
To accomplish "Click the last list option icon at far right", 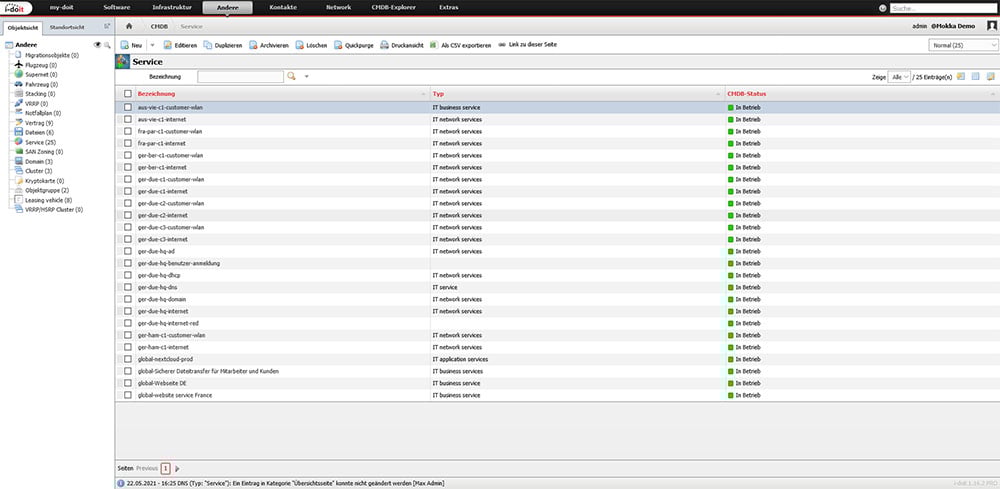I will [990, 76].
